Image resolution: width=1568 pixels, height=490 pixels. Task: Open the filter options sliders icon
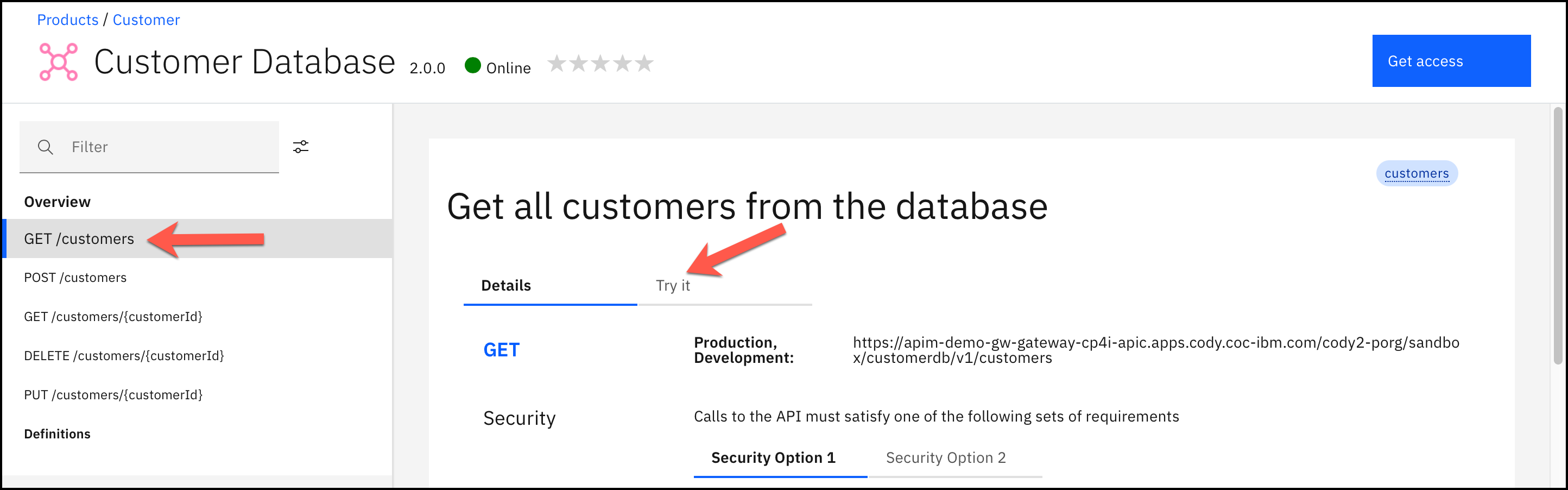(x=301, y=147)
